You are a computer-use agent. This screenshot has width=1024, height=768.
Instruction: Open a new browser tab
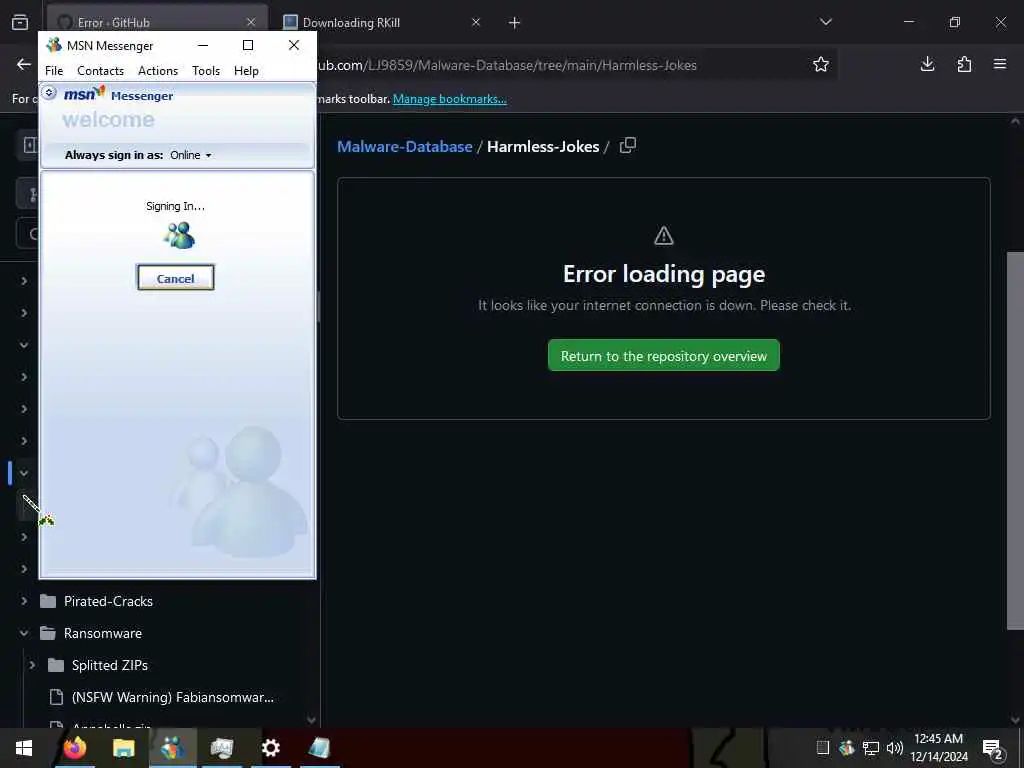[x=515, y=23]
